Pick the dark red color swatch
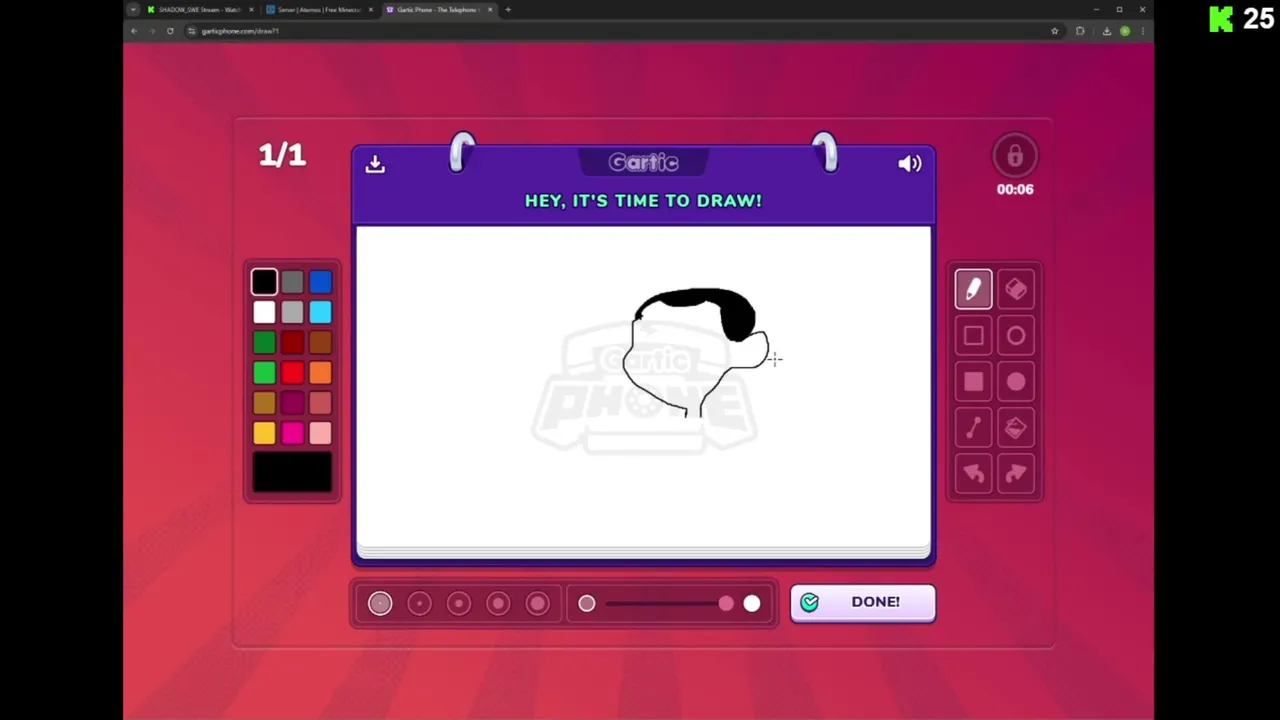Screen dimensions: 1280x720 292,343
